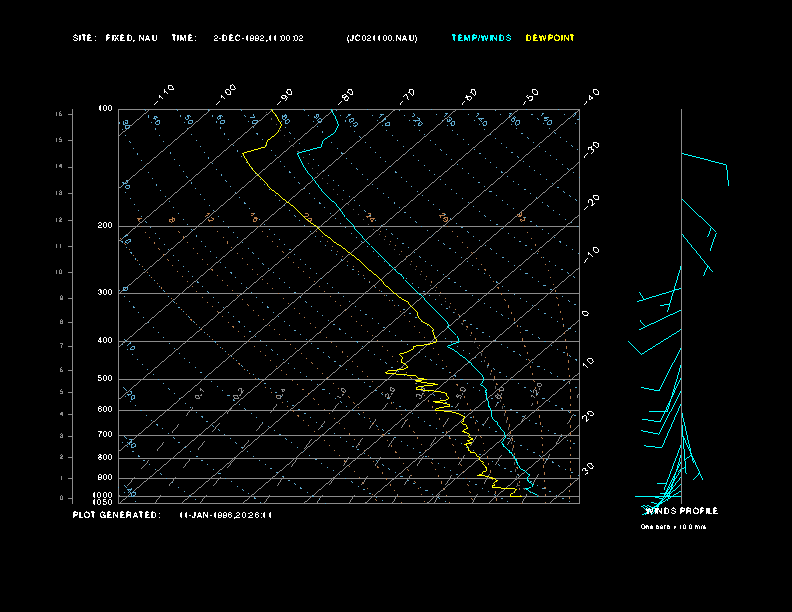The height and width of the screenshot is (612, 792).
Task: Click the cyan "TEMP/WINDS" legend label
Action: [481, 38]
